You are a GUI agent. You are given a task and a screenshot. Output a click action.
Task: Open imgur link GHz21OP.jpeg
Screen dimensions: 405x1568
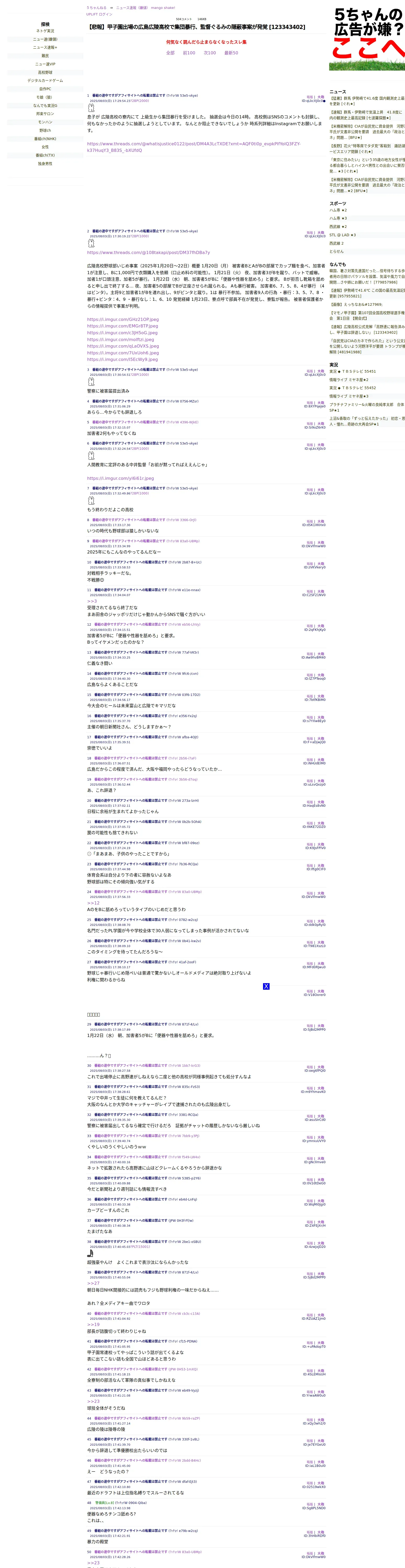[x=123, y=320]
